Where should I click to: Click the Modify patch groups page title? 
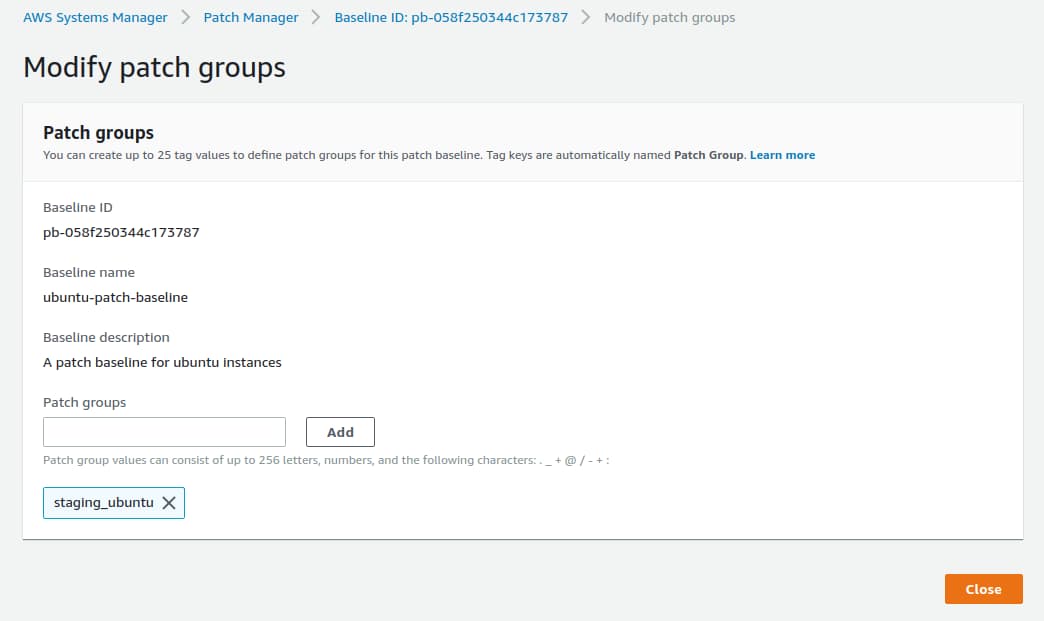click(154, 67)
